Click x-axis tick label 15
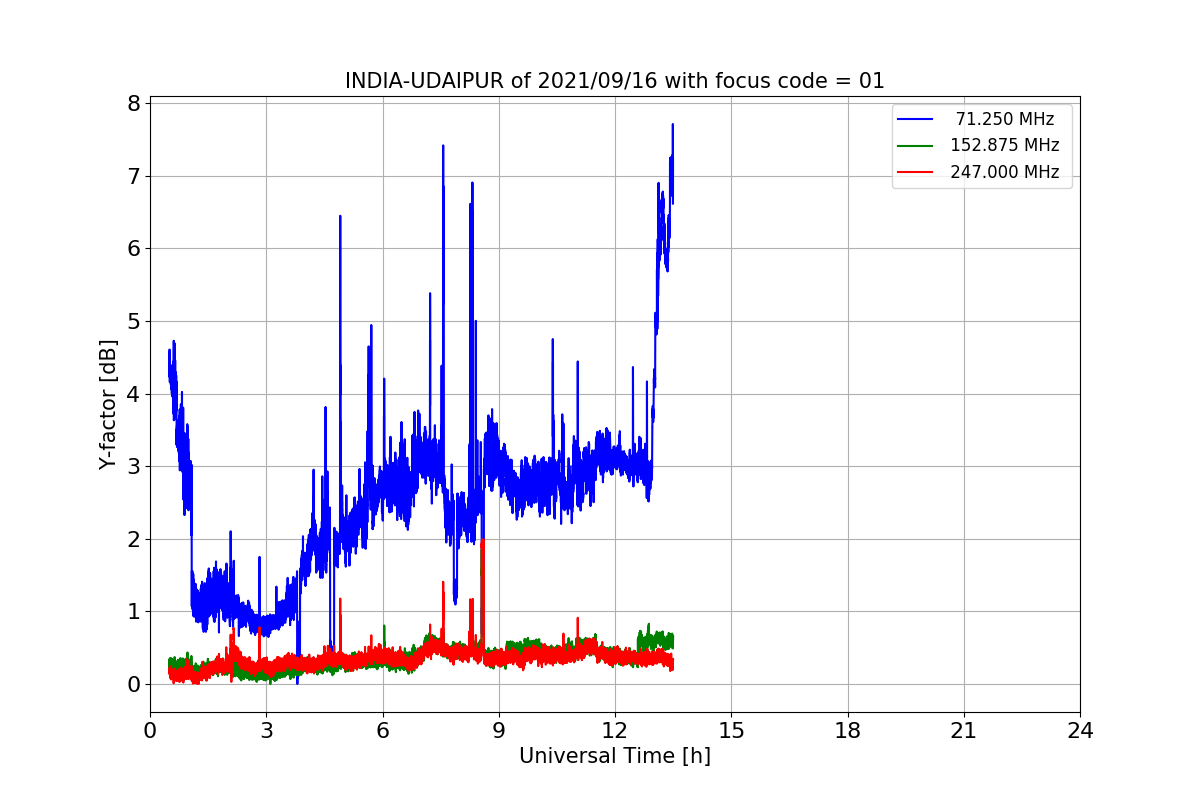Viewport: 1200px width, 800px height. pos(731,731)
